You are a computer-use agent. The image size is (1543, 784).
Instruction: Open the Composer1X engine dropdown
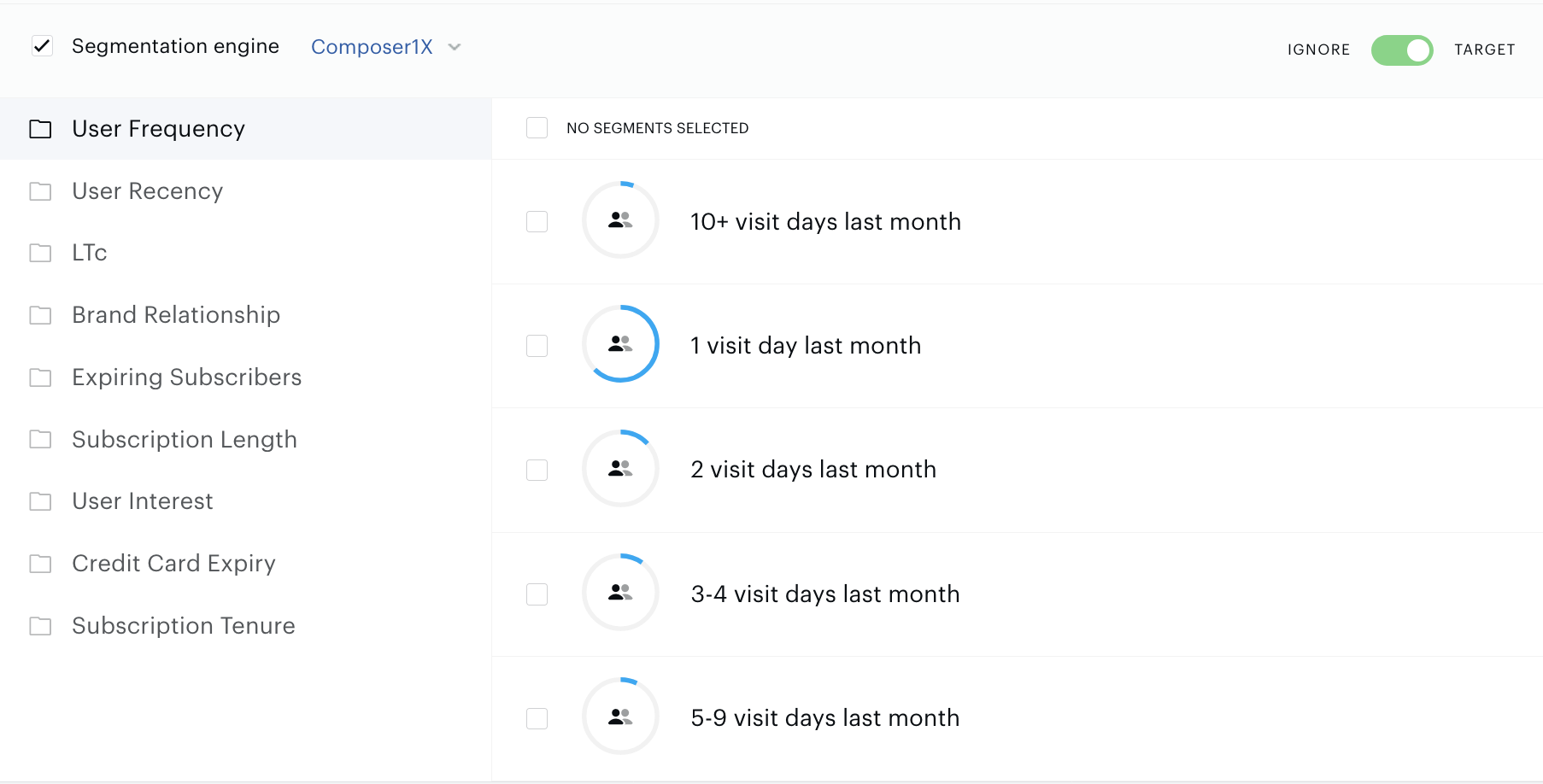[x=386, y=47]
